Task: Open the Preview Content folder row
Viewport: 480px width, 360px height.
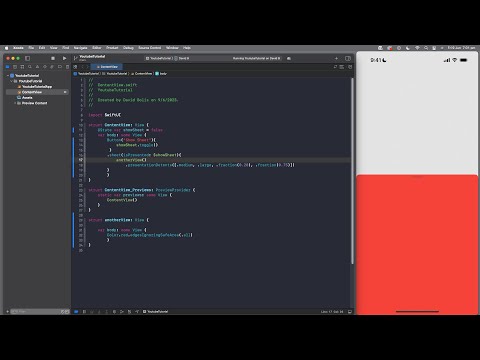Action: [x=32, y=103]
